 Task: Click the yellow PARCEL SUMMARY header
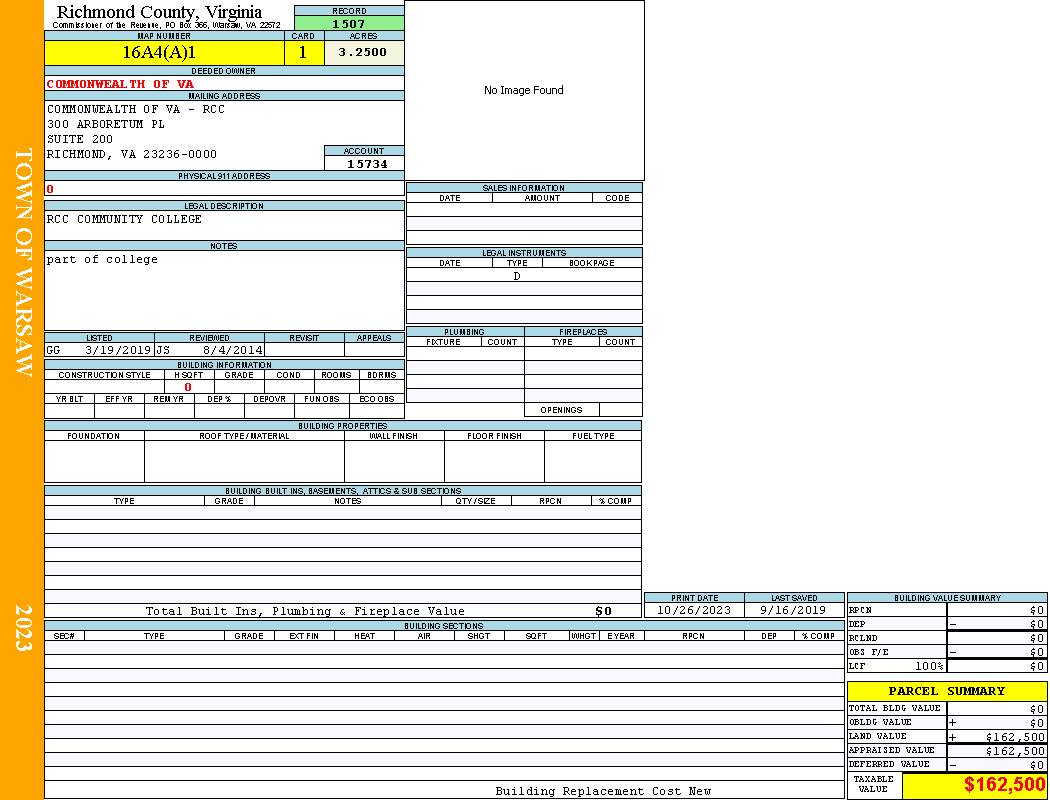point(946,691)
